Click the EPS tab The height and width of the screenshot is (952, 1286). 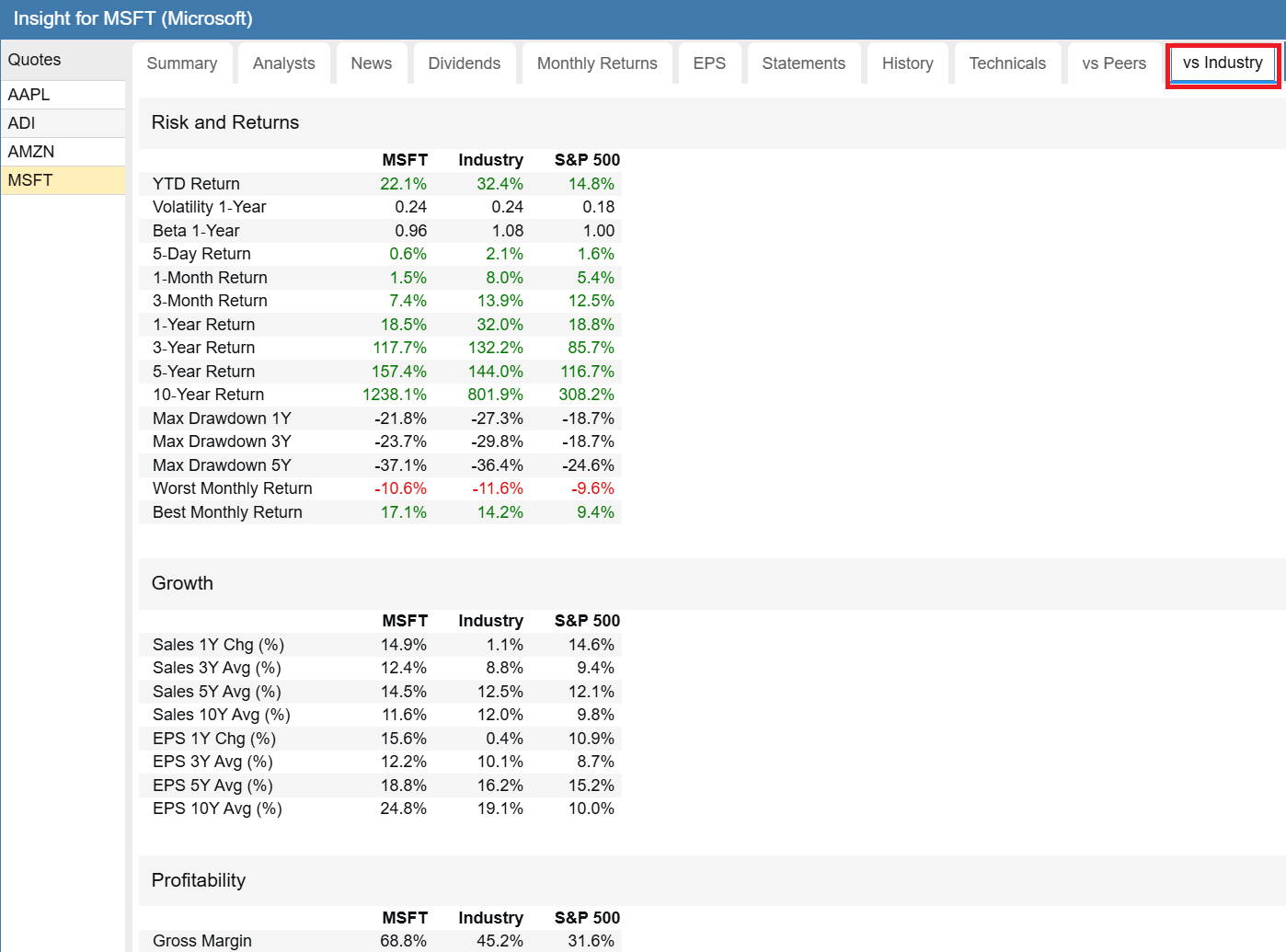709,63
